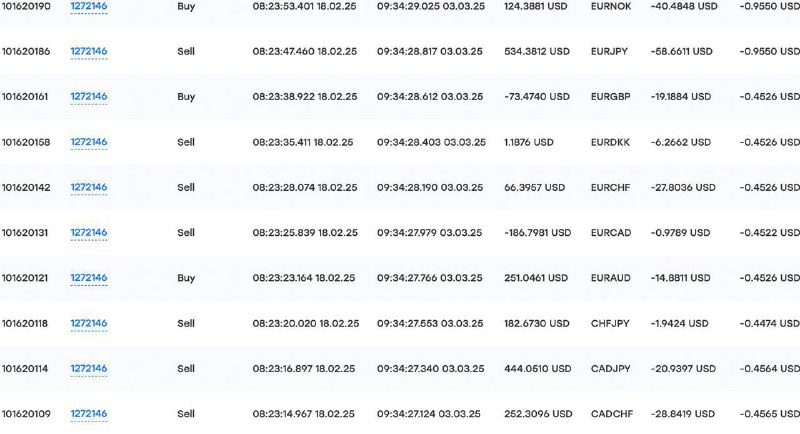The height and width of the screenshot is (434, 800).
Task: Select the CHFJPY symbol cell
Action: [x=610, y=323]
